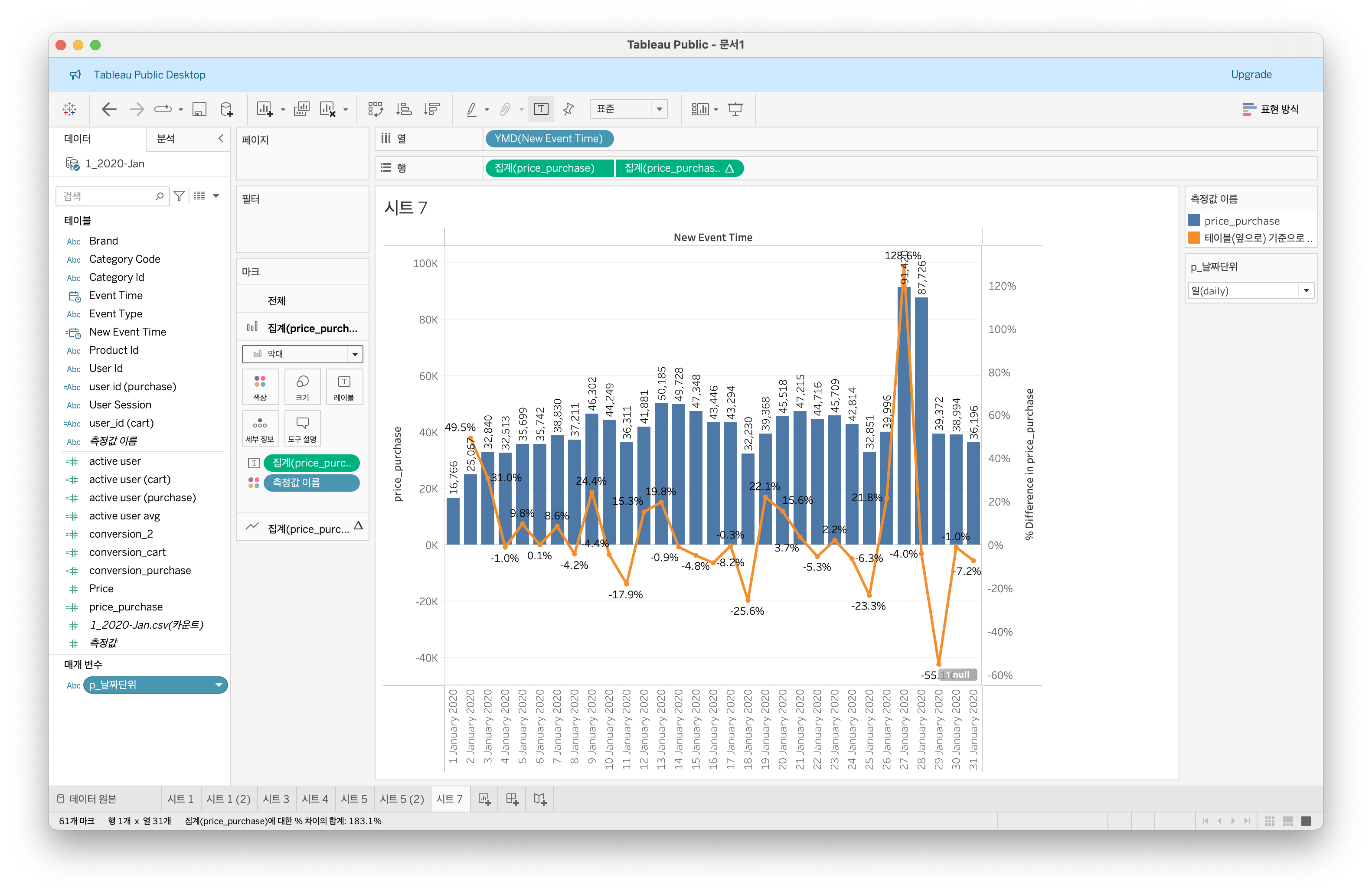The height and width of the screenshot is (894, 1372).
Task: Toggle the Show Me panel
Action: pos(1271,110)
